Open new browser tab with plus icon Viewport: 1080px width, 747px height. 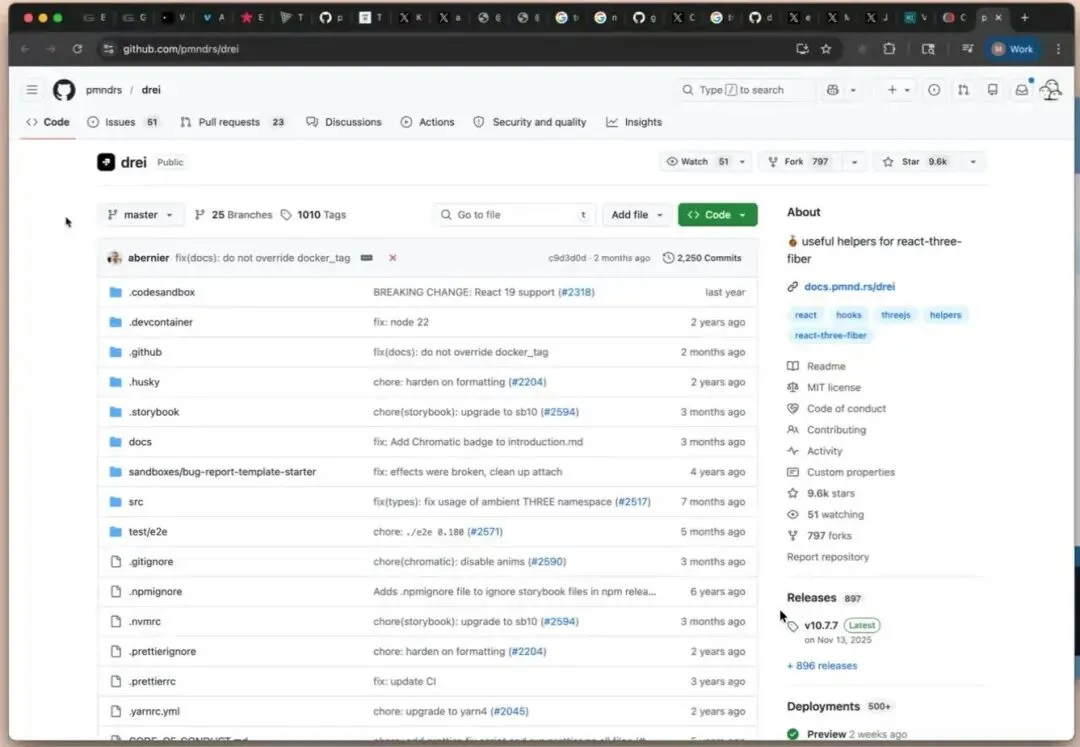click(1025, 18)
